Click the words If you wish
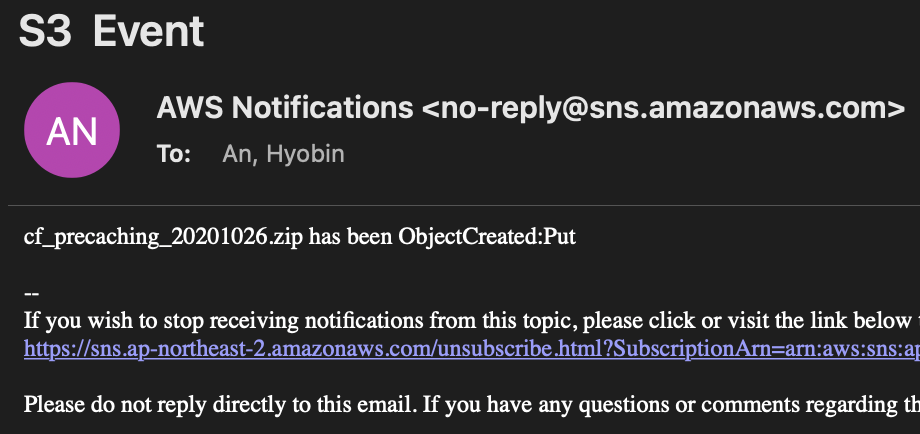920x434 pixels. (67, 321)
